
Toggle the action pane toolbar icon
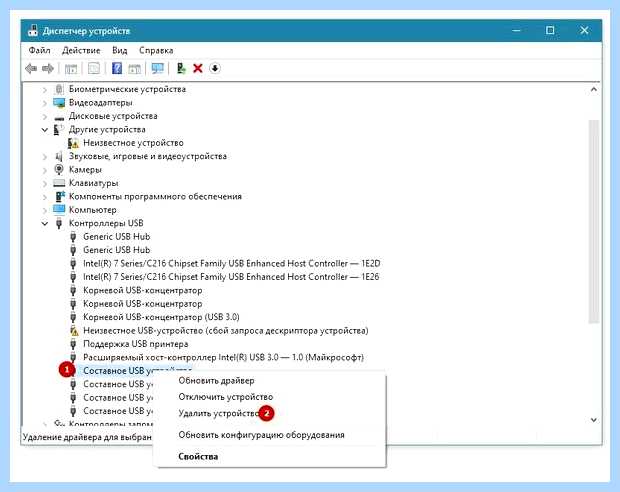coord(134,68)
